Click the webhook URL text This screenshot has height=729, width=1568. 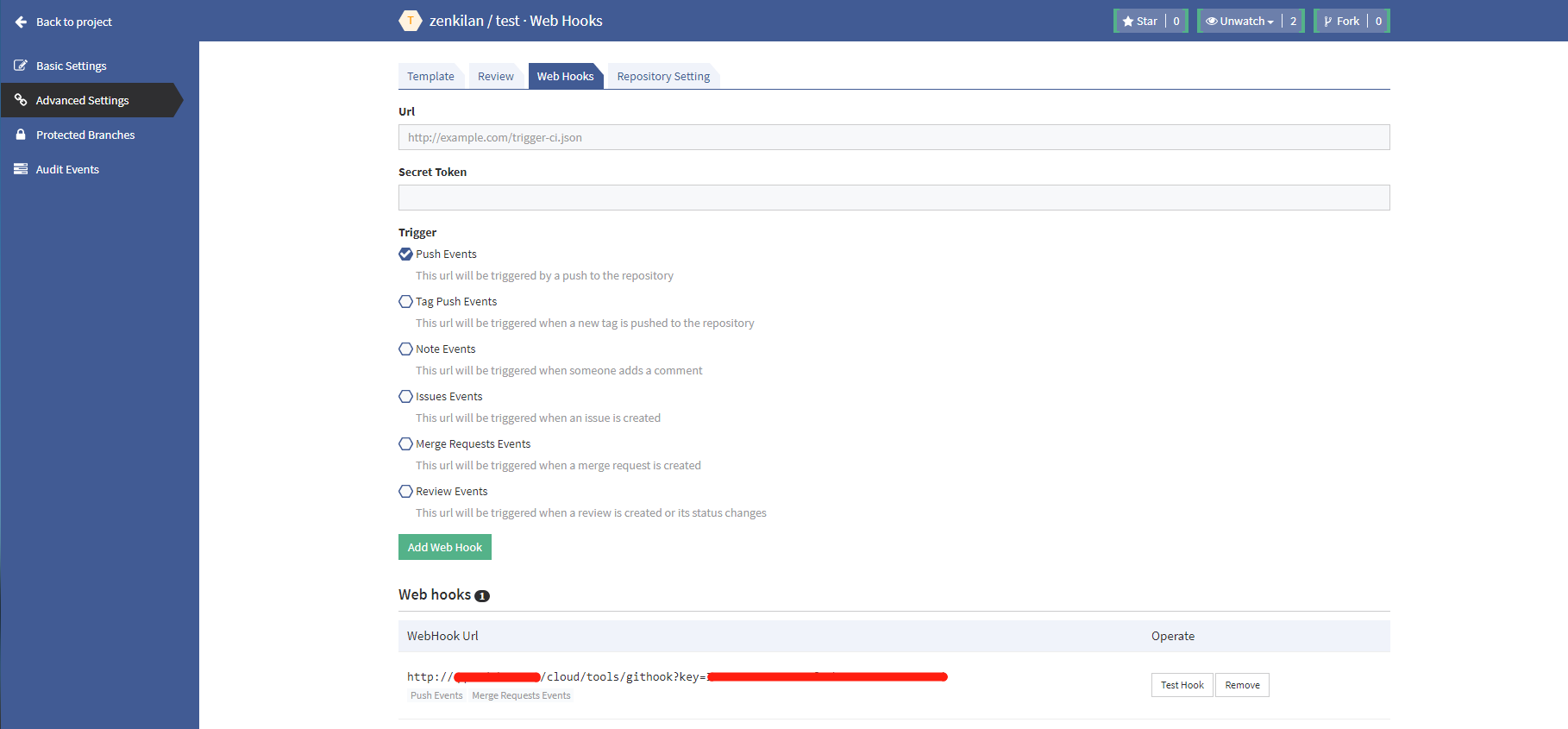click(x=677, y=676)
